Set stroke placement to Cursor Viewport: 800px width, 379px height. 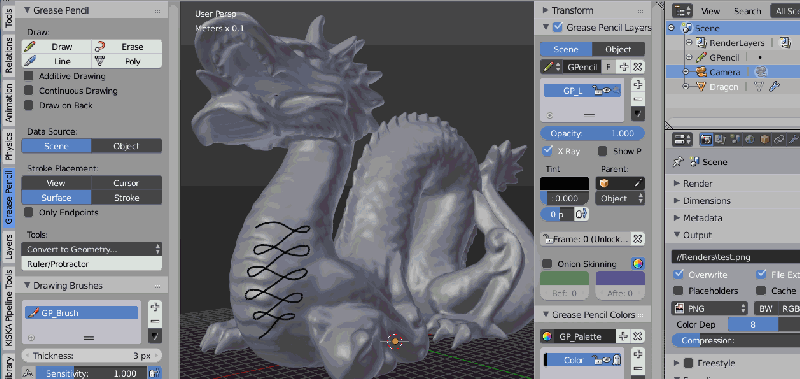[x=127, y=183]
